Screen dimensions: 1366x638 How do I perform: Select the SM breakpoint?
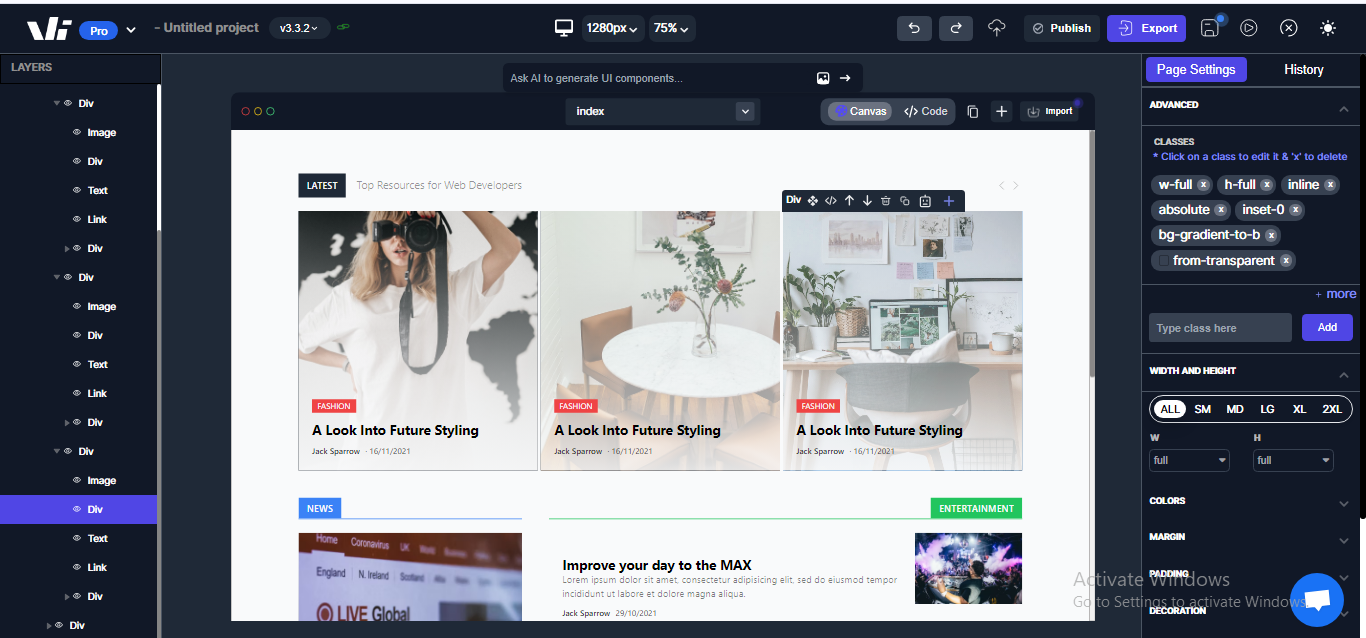coord(1203,409)
